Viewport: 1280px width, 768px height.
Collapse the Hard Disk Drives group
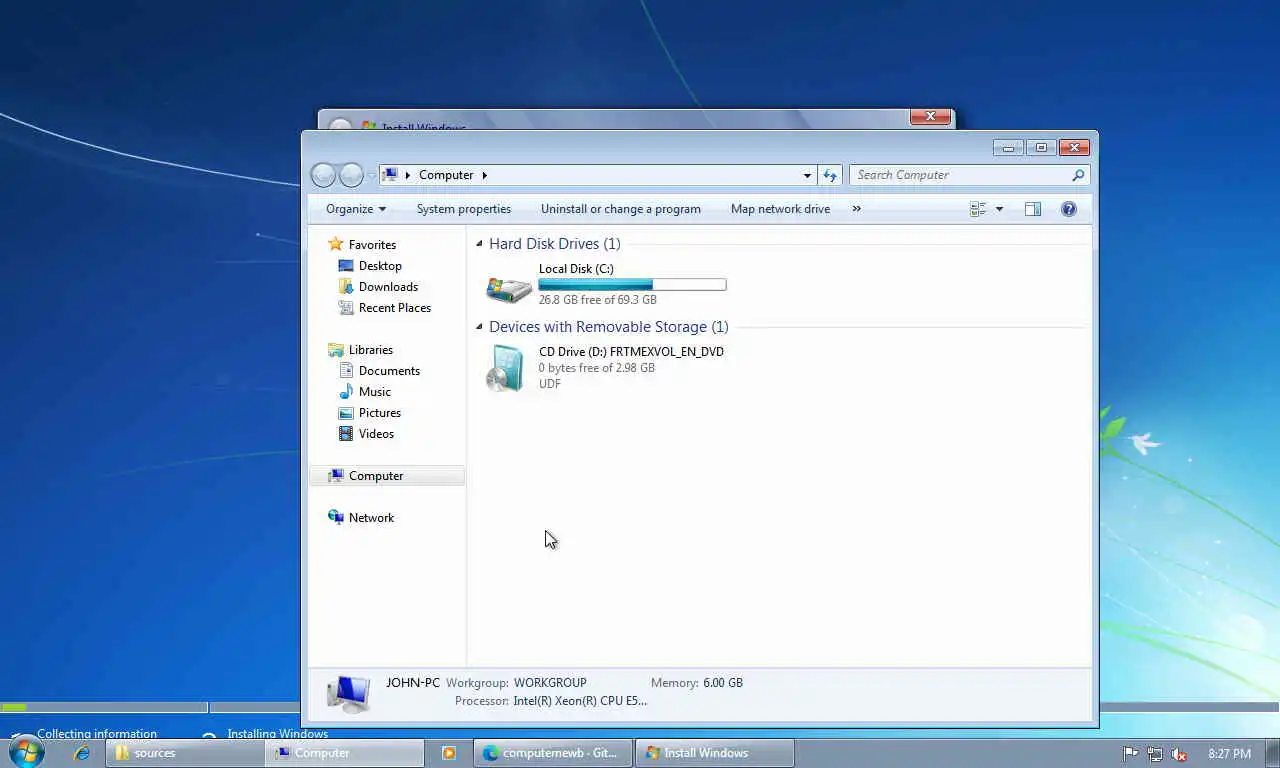pyautogui.click(x=479, y=244)
